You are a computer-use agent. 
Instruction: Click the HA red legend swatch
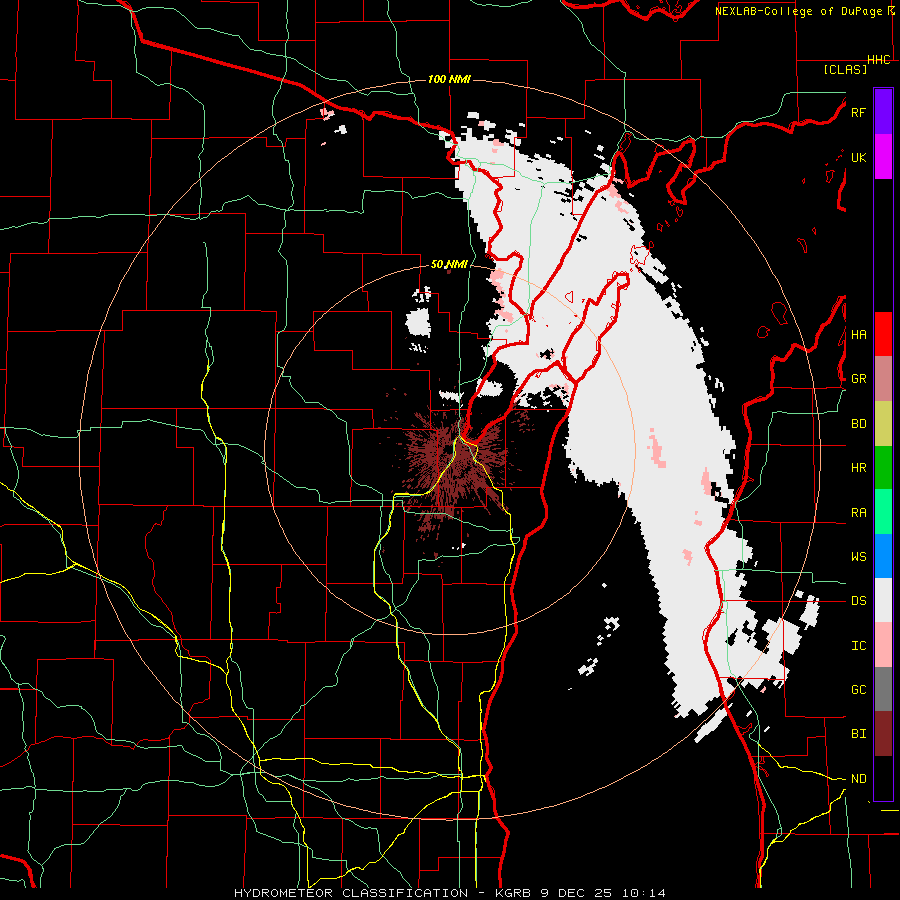(x=883, y=334)
